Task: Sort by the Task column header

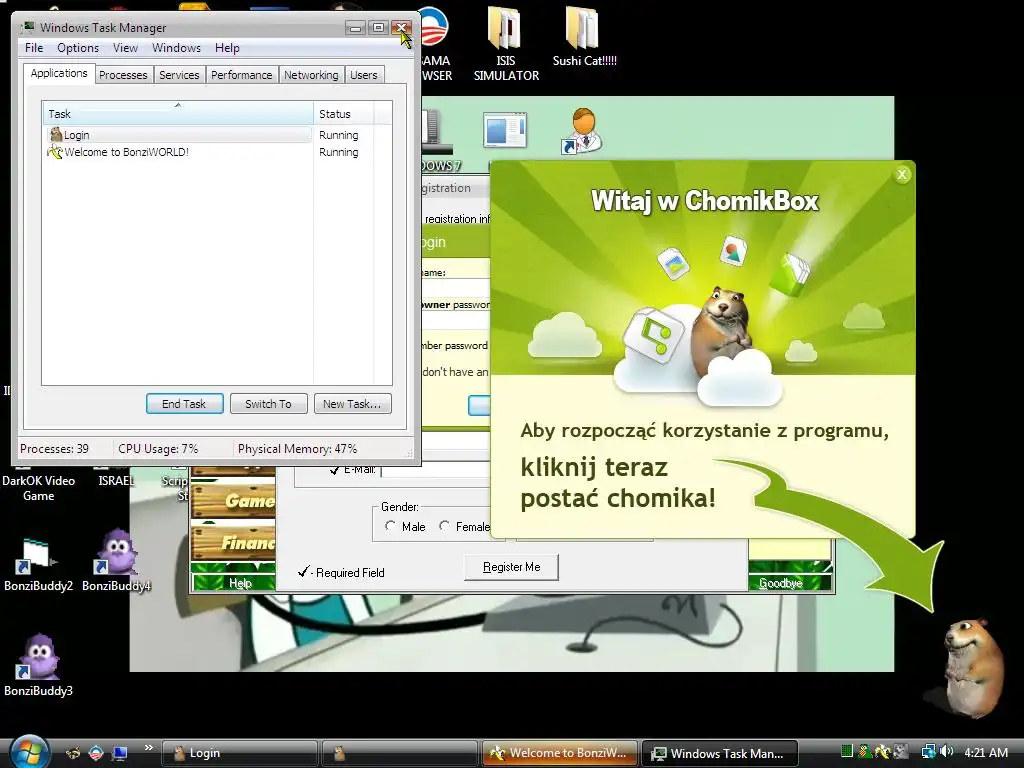Action: pyautogui.click(x=178, y=114)
